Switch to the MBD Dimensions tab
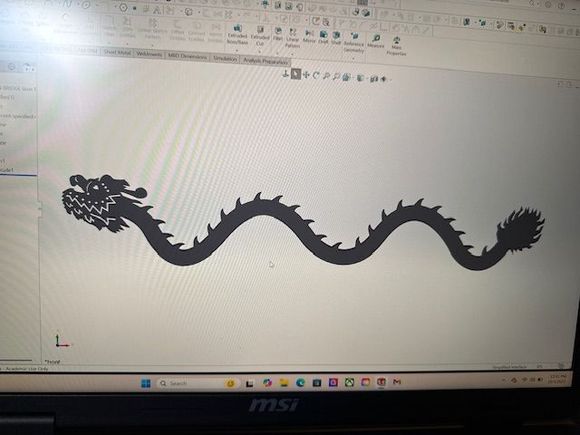Screen dimensions: 580x435 coord(187,56)
